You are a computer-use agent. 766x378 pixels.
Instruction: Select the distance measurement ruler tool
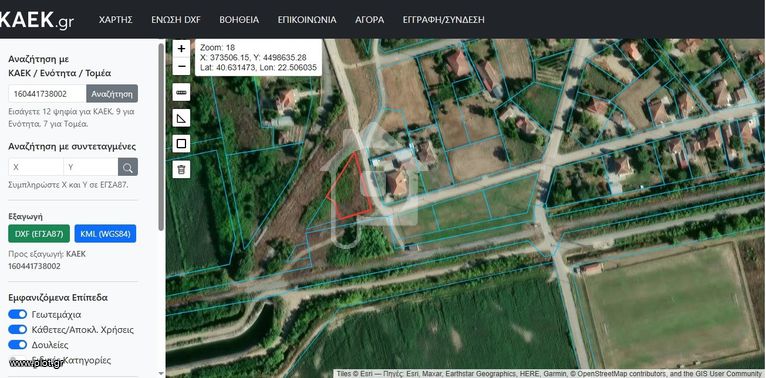tap(181, 92)
